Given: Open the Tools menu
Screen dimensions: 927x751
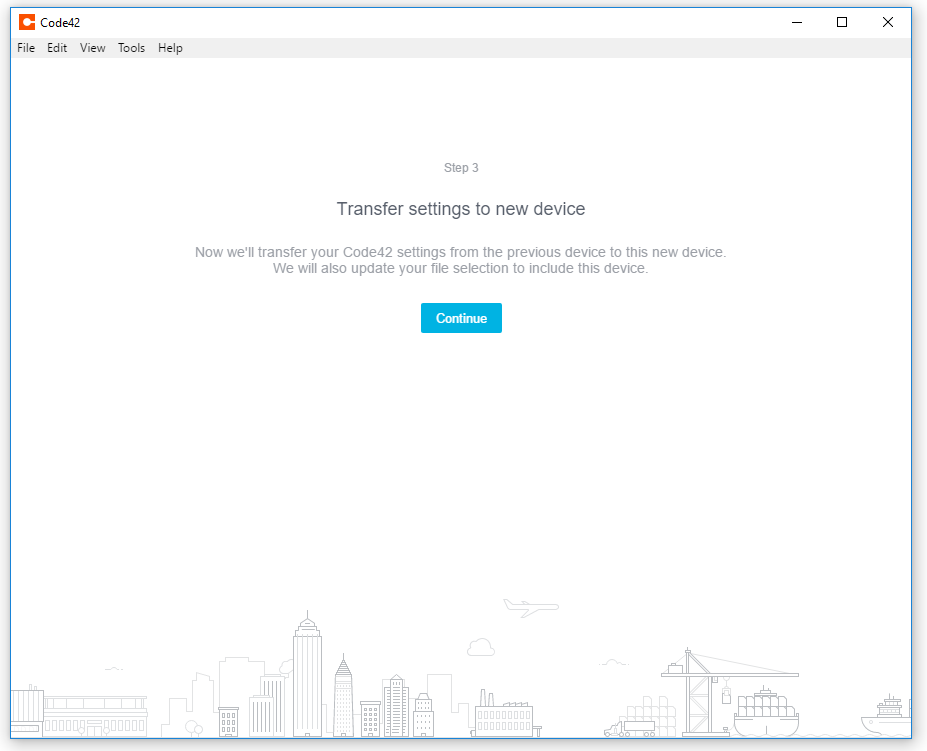Looking at the screenshot, I should 131,47.
